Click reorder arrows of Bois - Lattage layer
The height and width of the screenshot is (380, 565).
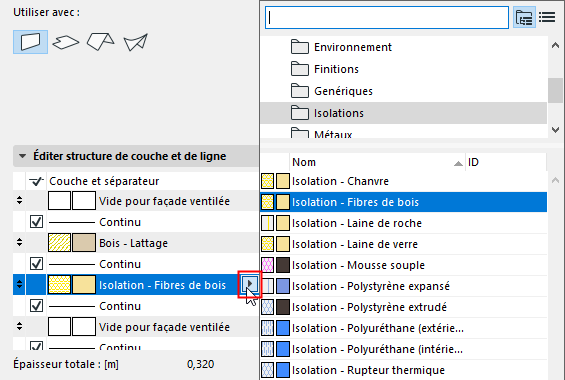tap(19, 243)
